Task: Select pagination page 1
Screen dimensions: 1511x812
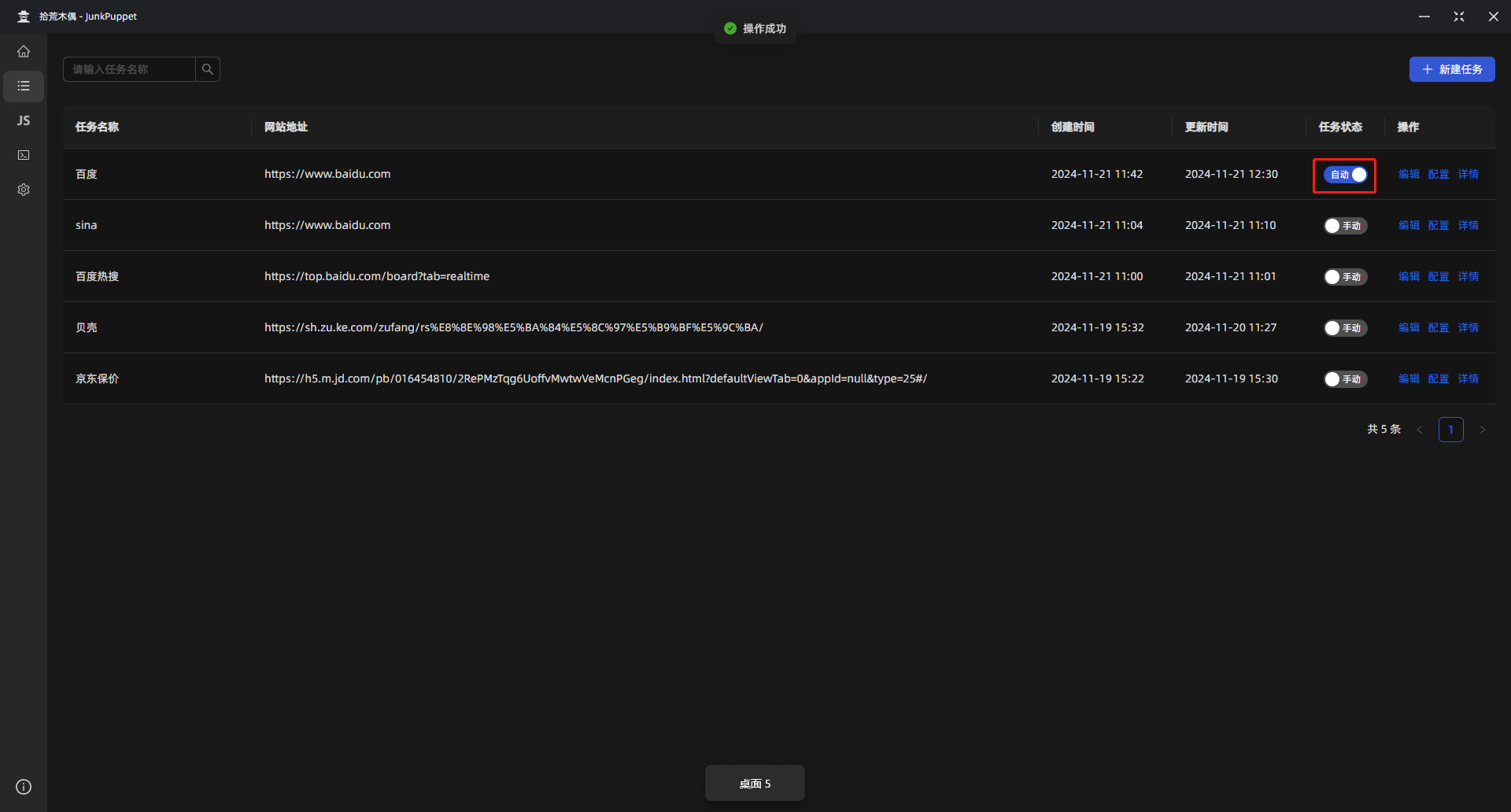Action: [1450, 430]
